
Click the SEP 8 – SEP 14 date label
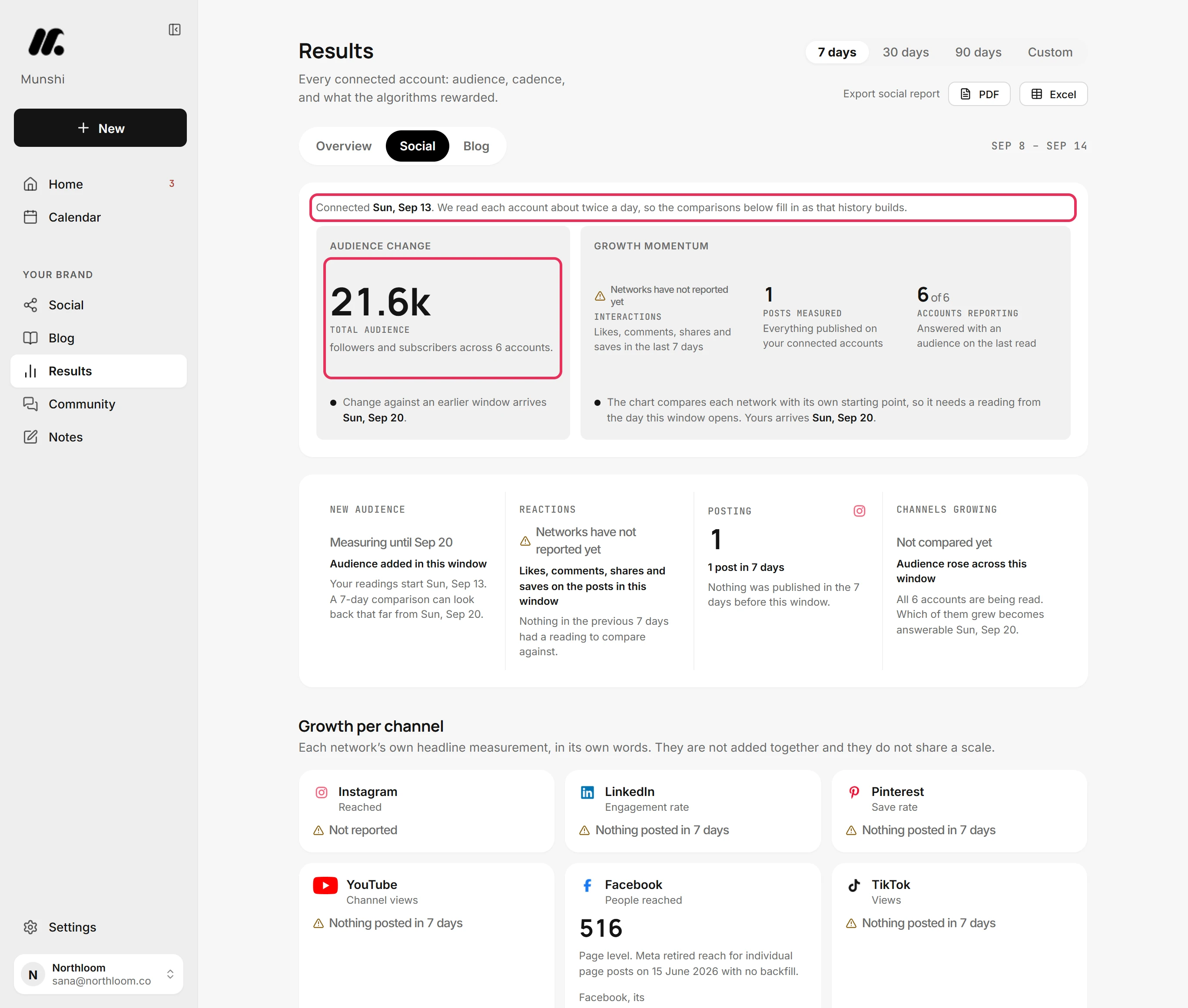tap(1039, 146)
